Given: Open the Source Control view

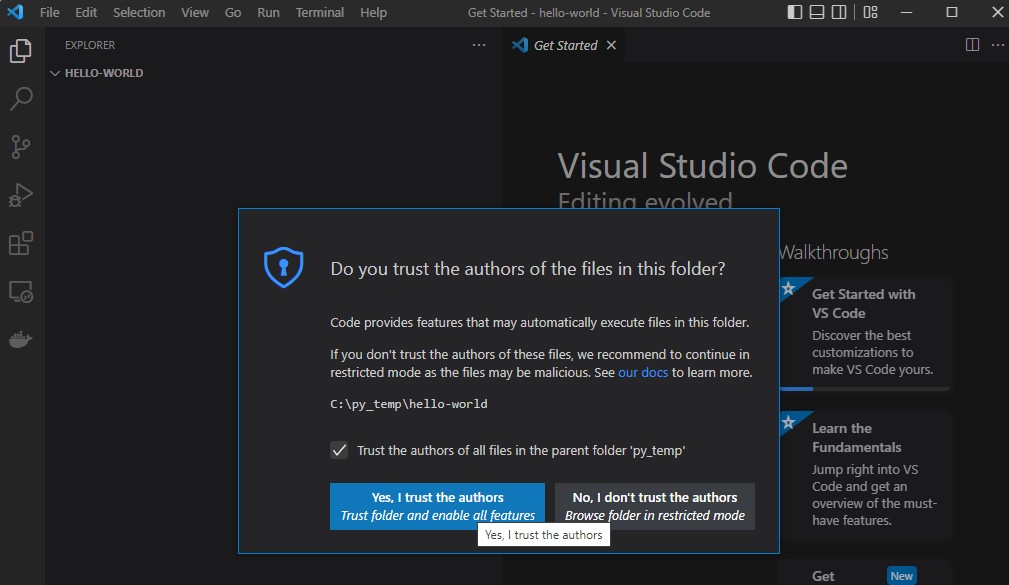Looking at the screenshot, I should click(x=21, y=147).
